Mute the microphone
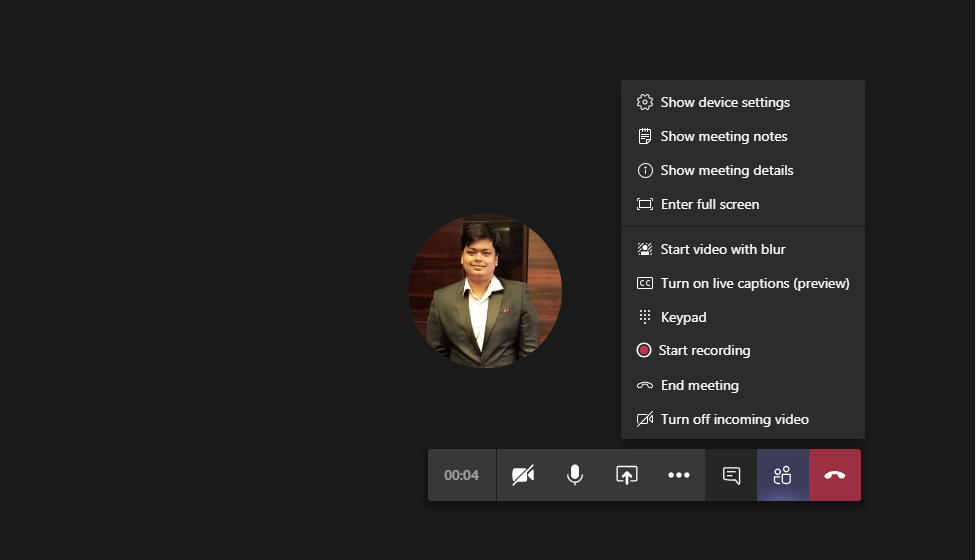The width and height of the screenshot is (978, 560). click(575, 475)
